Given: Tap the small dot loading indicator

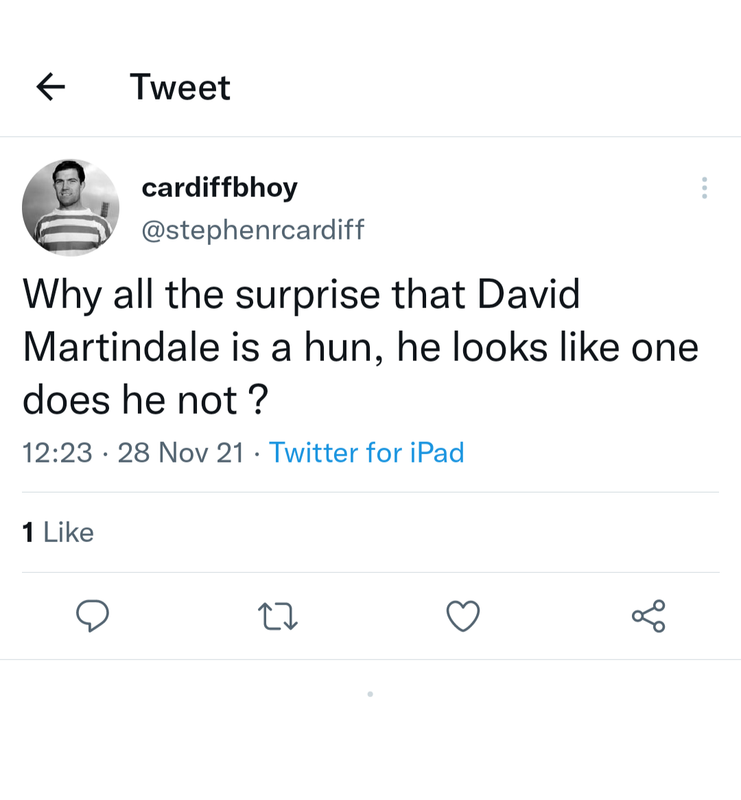Looking at the screenshot, I should point(370,694).
